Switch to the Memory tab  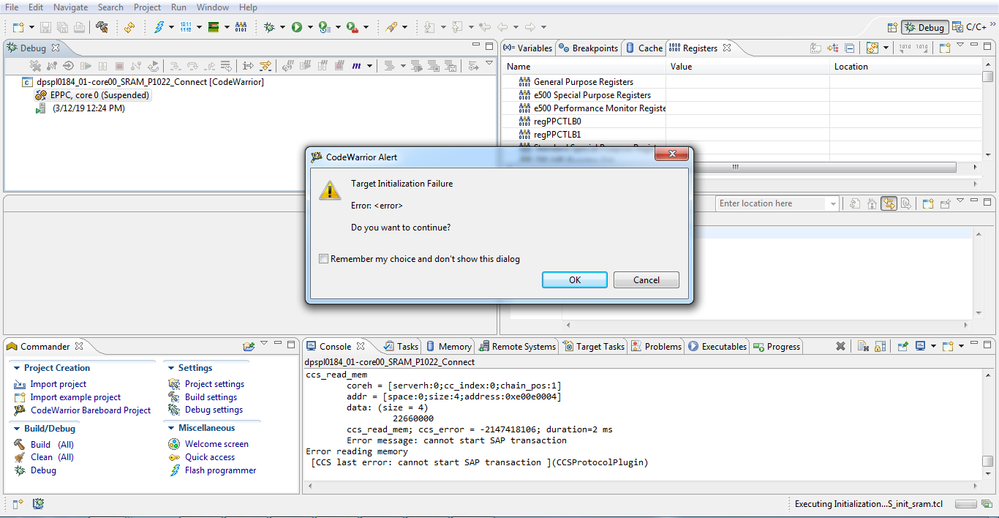click(x=449, y=347)
